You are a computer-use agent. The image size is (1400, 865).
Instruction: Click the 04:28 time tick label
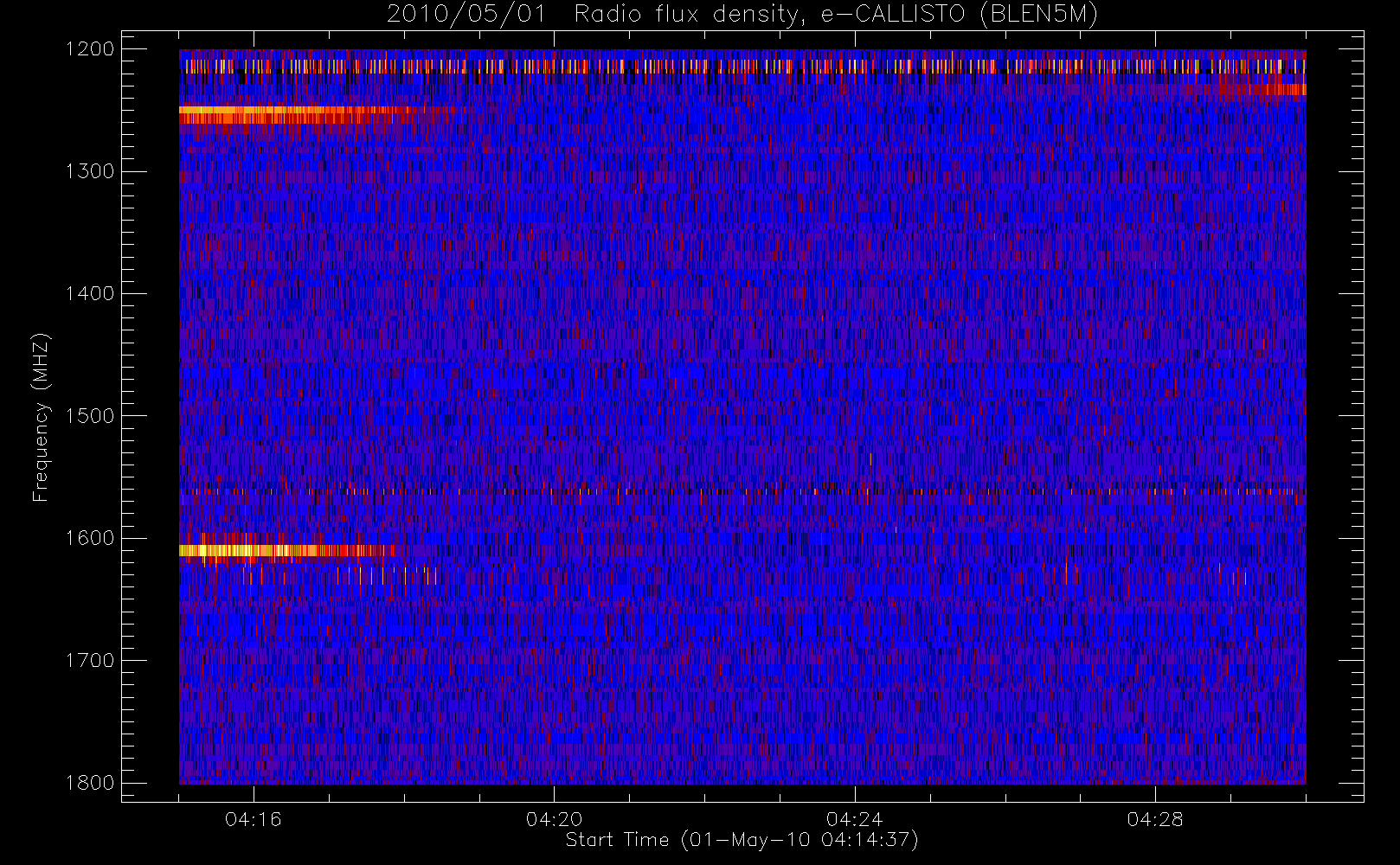1155,819
